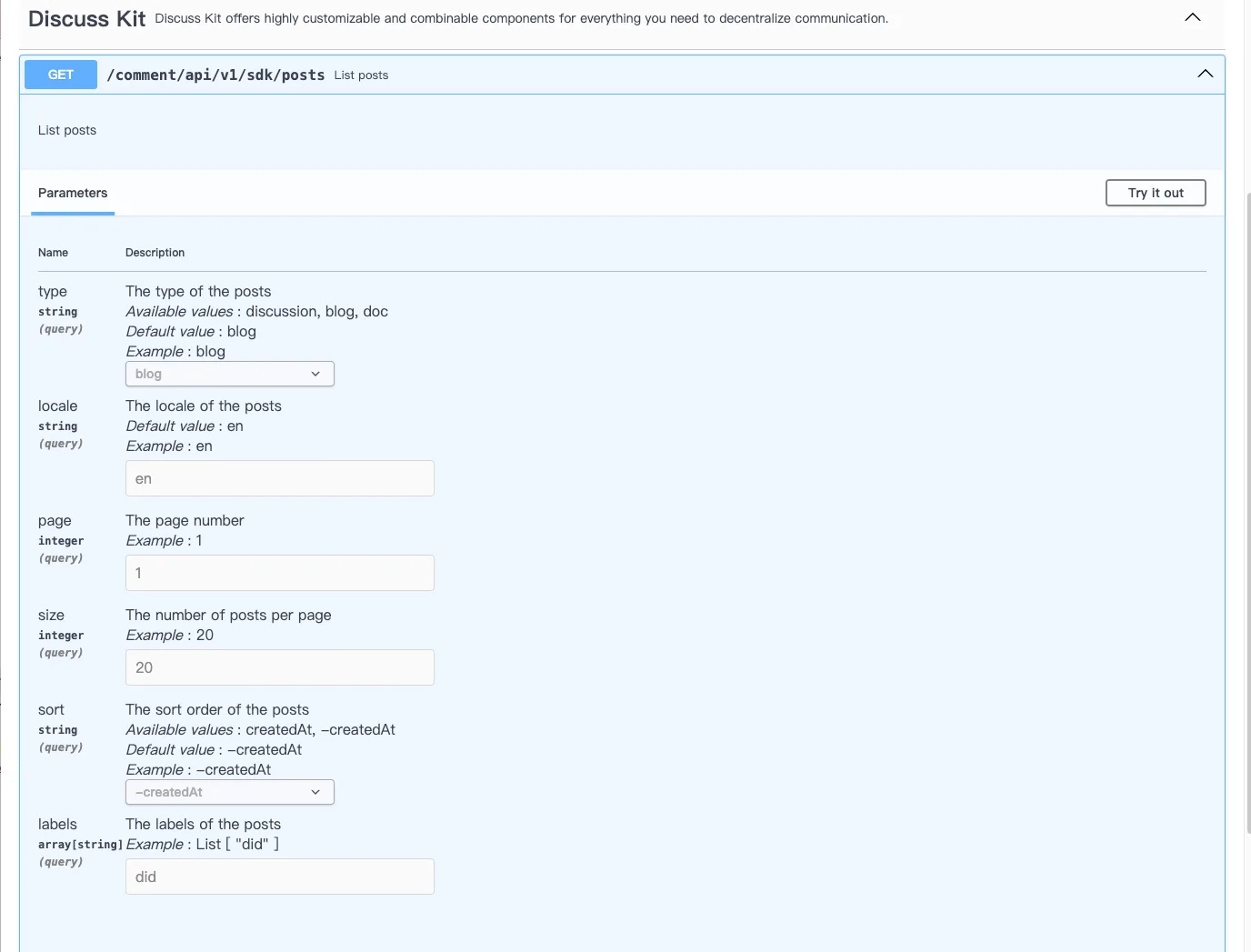1251x952 pixels.
Task: Click 'Available values : discussion, blog, doc' text
Action: pyautogui.click(x=257, y=311)
